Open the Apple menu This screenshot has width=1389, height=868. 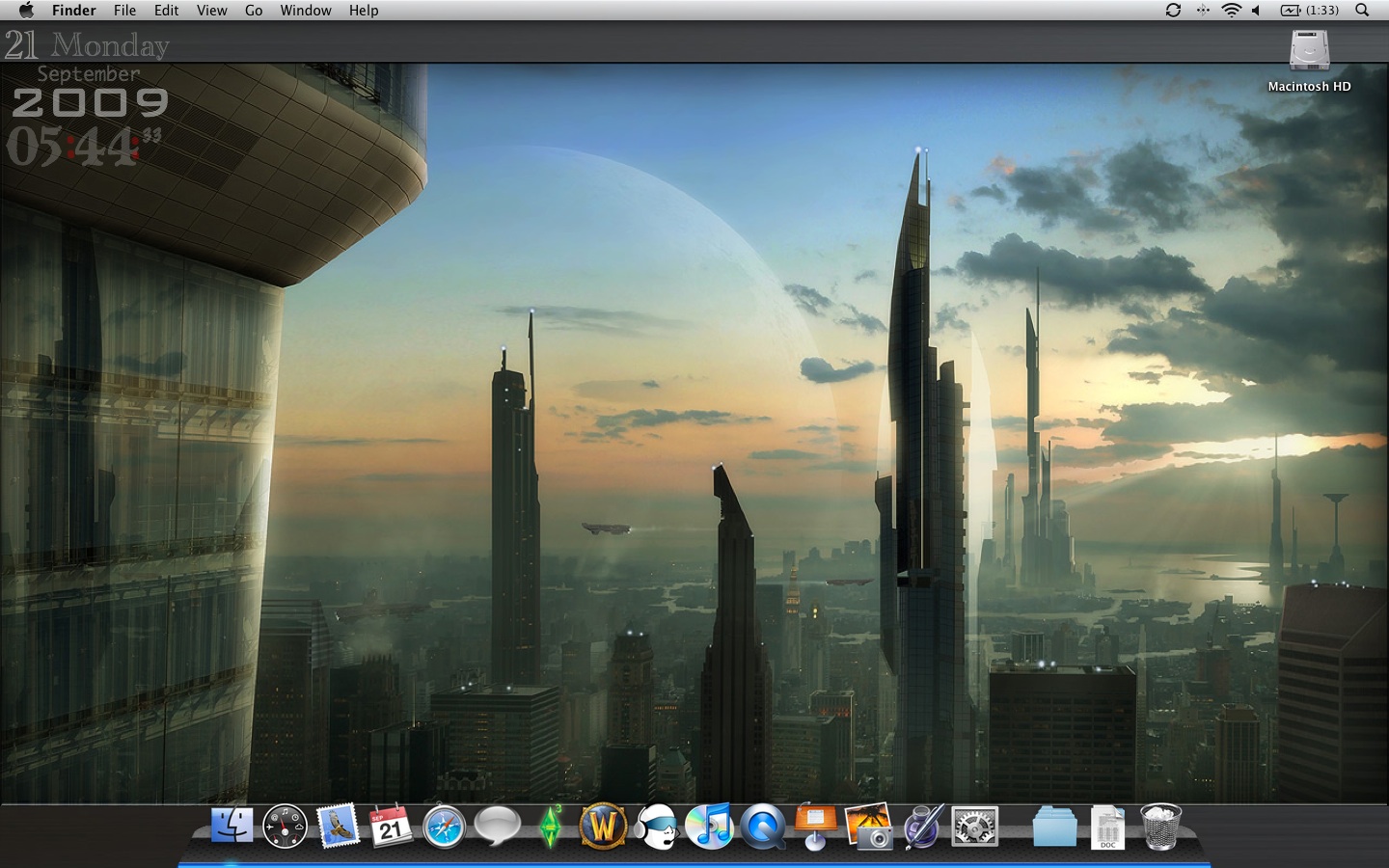[26, 10]
